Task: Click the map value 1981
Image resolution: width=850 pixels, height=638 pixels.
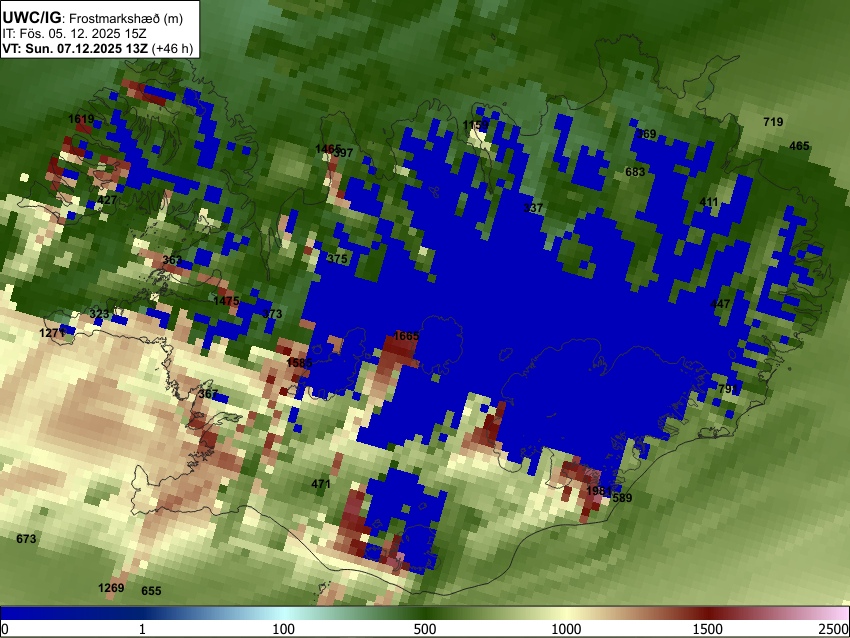Action: [x=599, y=492]
